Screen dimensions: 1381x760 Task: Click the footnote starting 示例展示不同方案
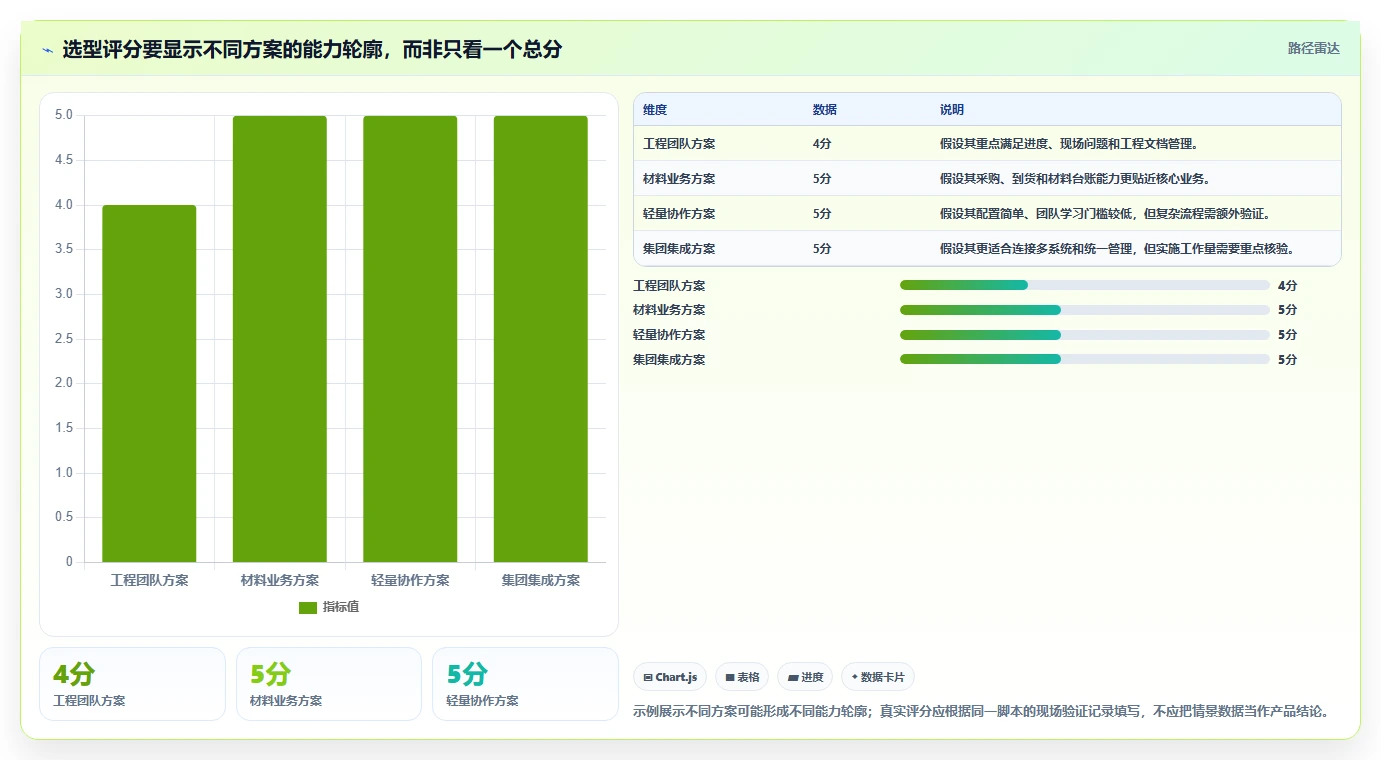click(981, 712)
